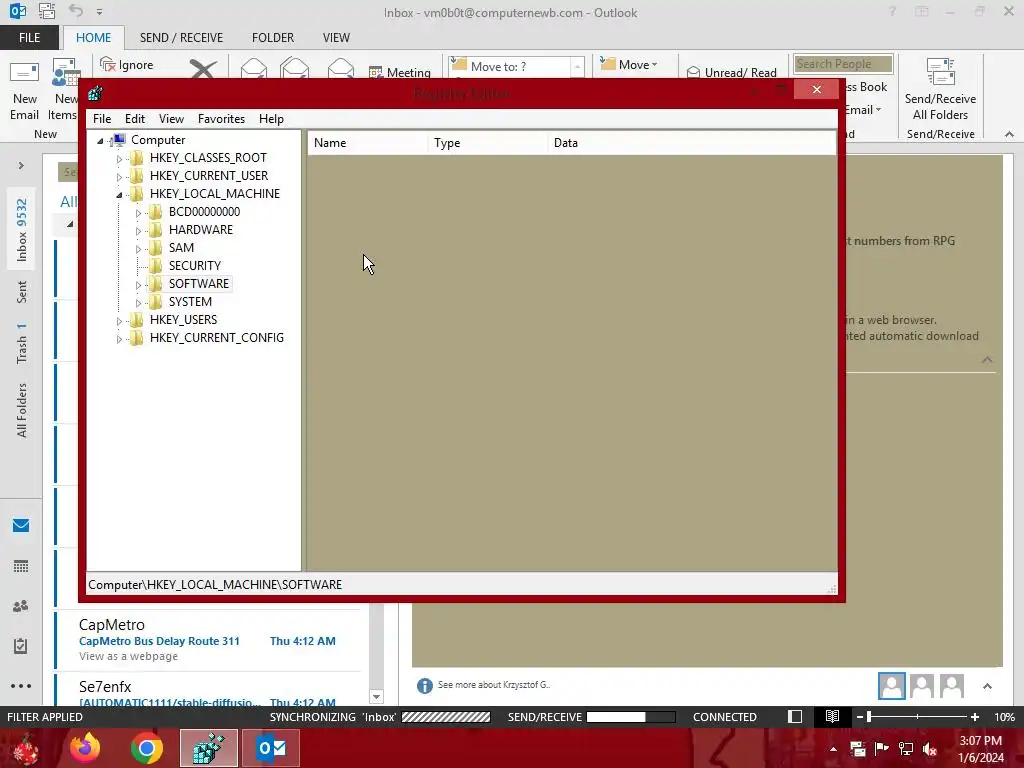Click the Type column header
The height and width of the screenshot is (768, 1024).
click(x=488, y=143)
